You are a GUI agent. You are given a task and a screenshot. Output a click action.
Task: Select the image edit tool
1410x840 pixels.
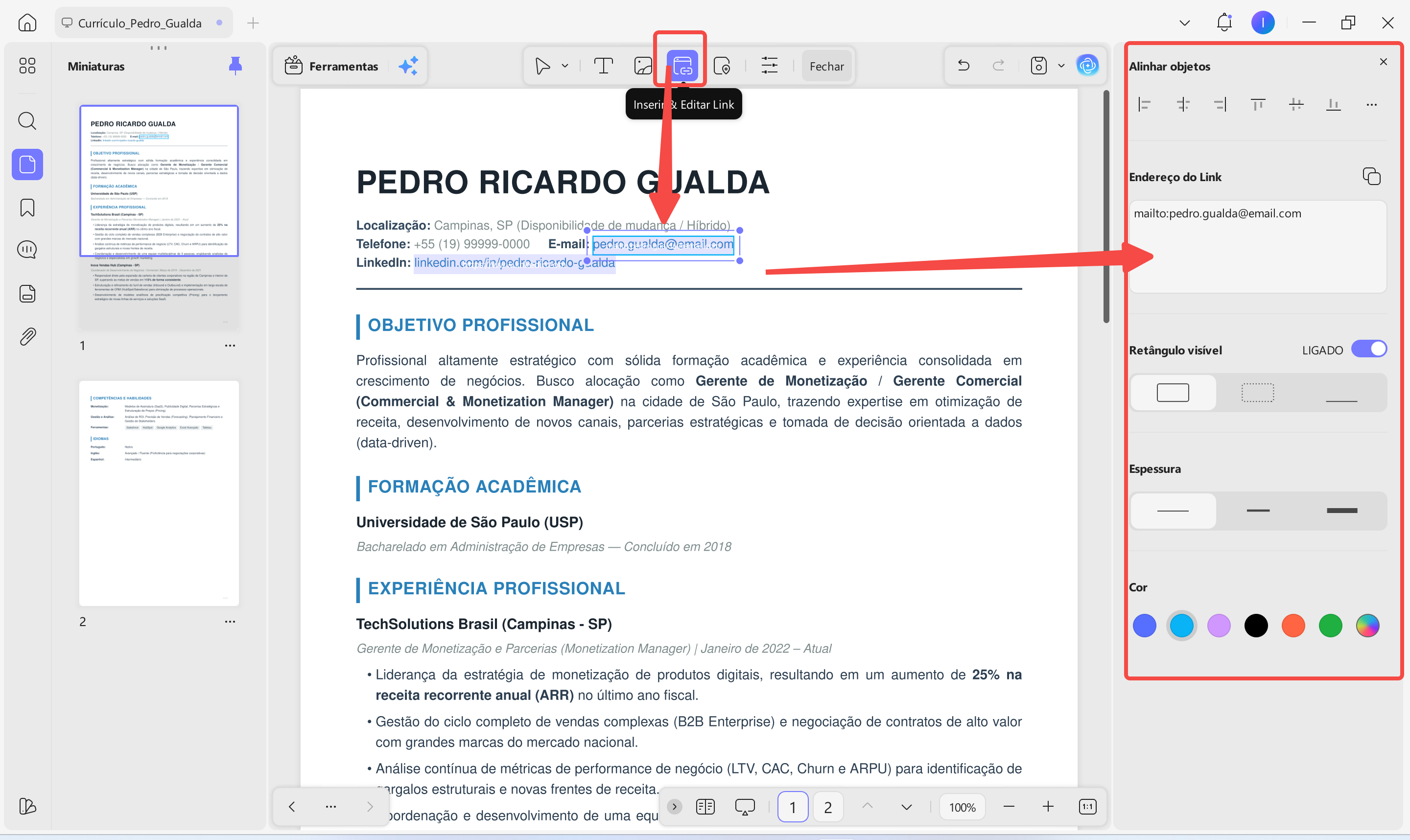point(643,66)
